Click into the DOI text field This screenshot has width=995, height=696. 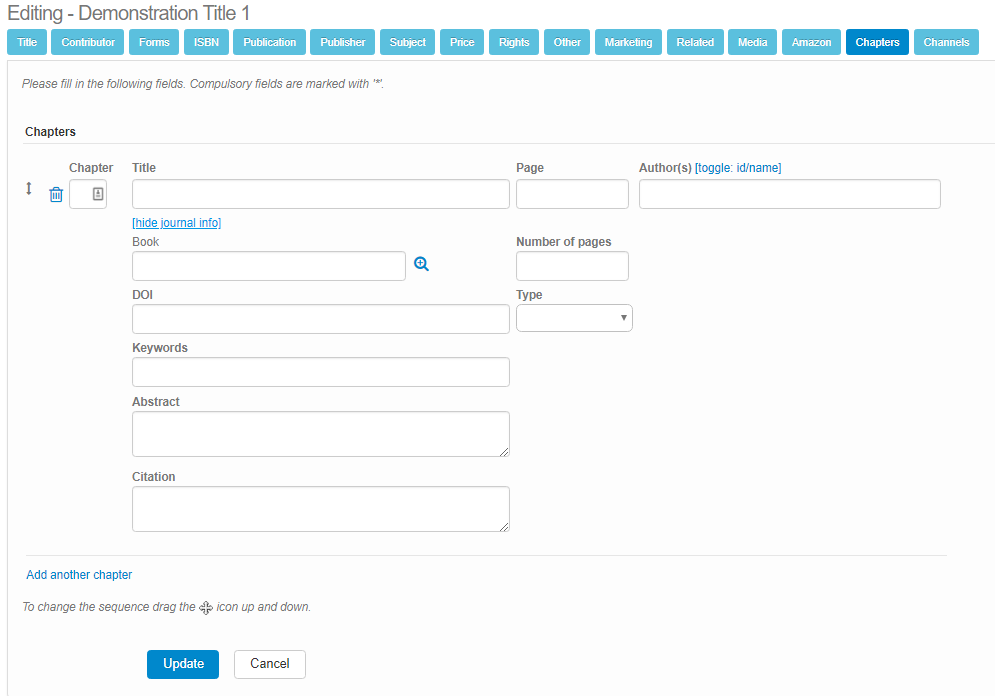point(320,319)
